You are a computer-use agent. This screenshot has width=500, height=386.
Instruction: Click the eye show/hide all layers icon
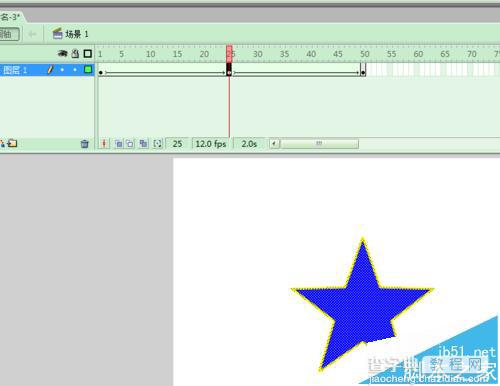click(62, 53)
